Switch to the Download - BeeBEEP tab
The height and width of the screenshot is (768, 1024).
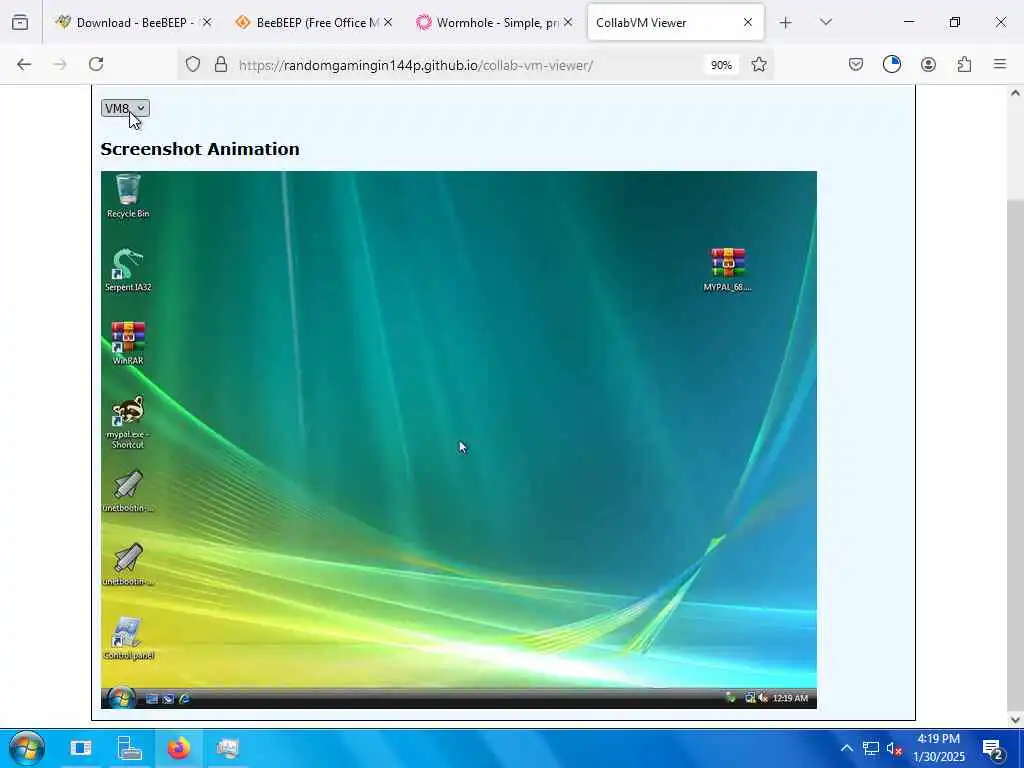(133, 22)
